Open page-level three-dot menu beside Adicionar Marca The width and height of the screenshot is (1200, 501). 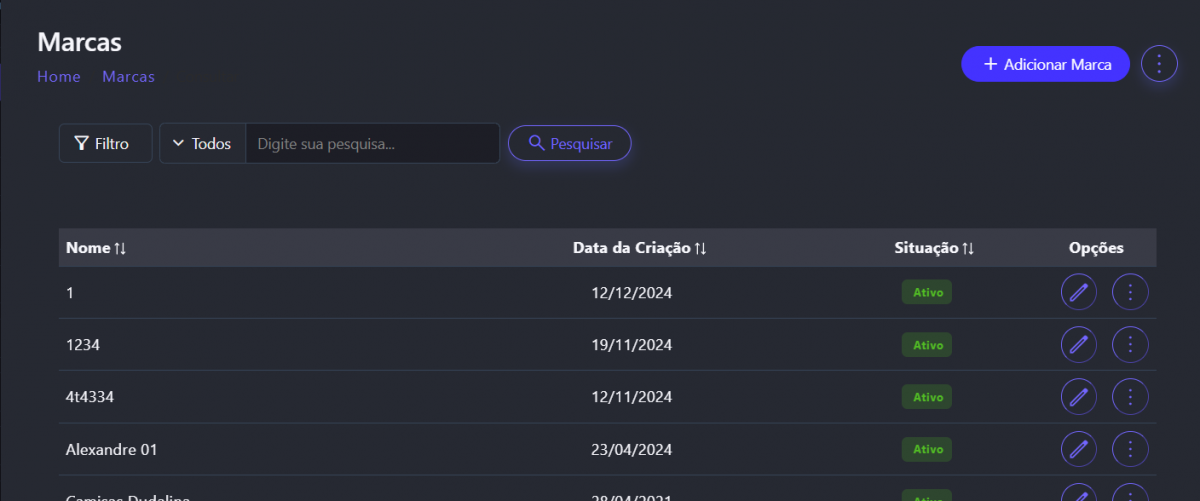pos(1159,64)
